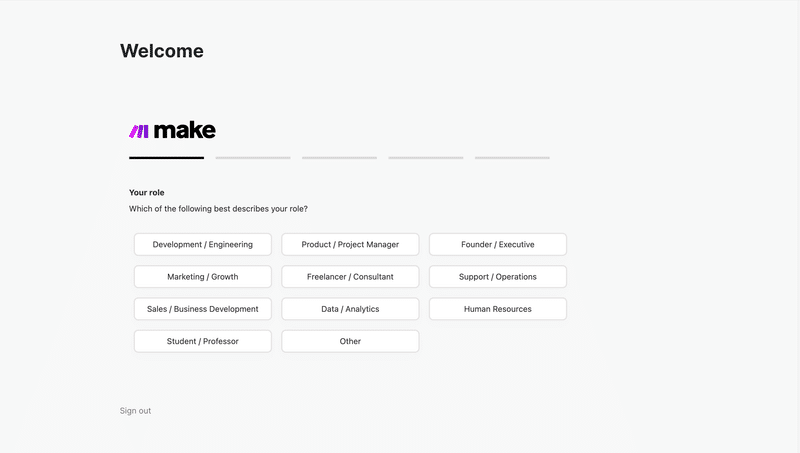
Task: Sign out of the account
Action: coord(135,411)
